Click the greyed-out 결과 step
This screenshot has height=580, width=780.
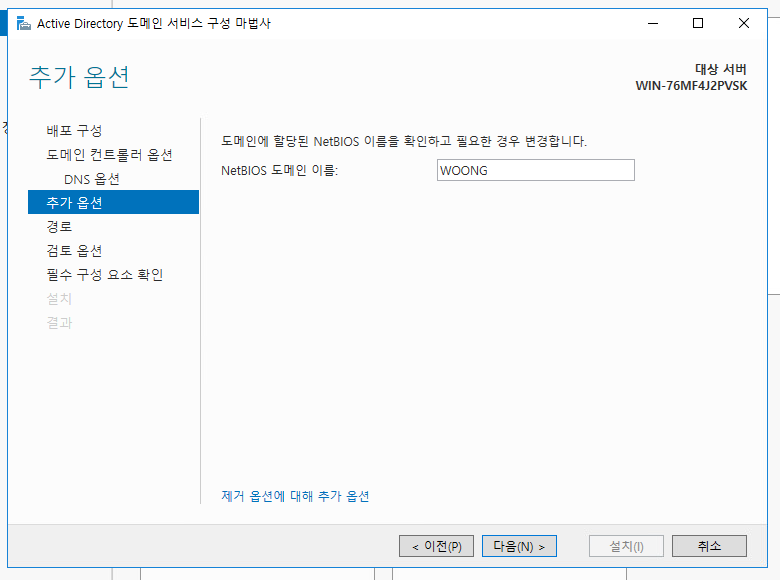59,323
